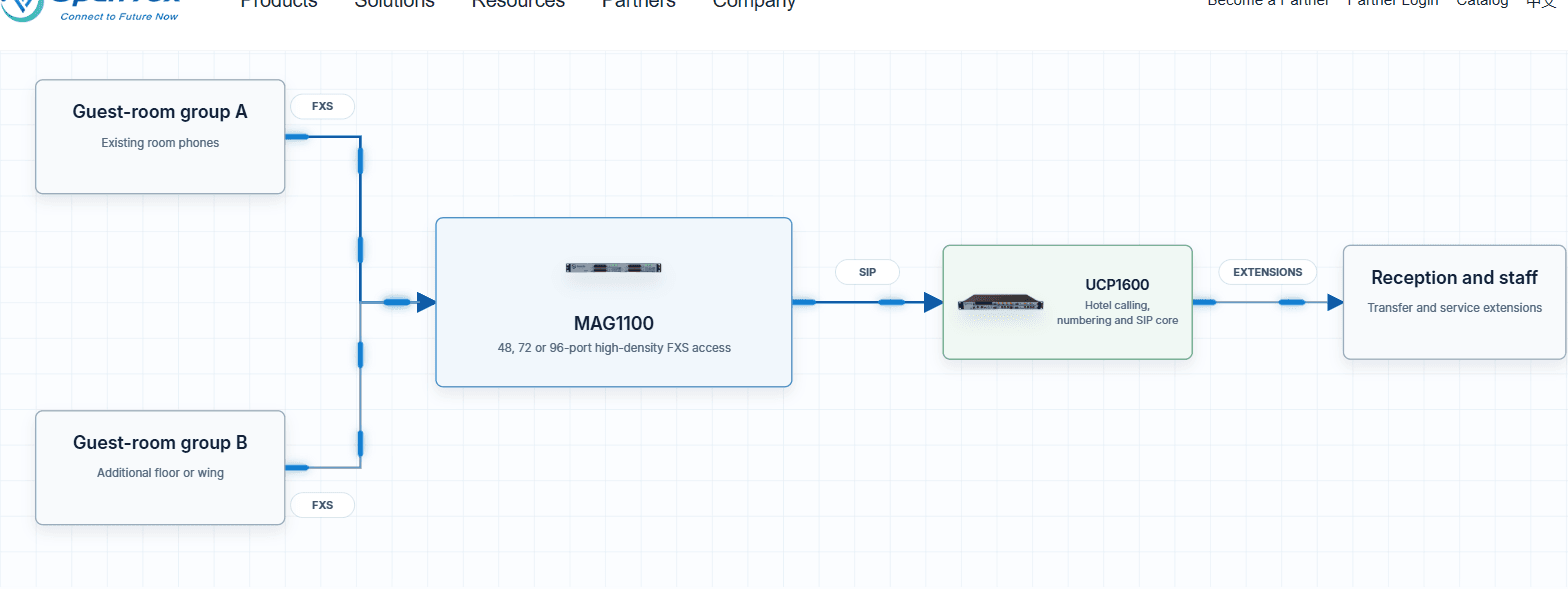Click the 'Existing room phones' caption

click(x=160, y=143)
